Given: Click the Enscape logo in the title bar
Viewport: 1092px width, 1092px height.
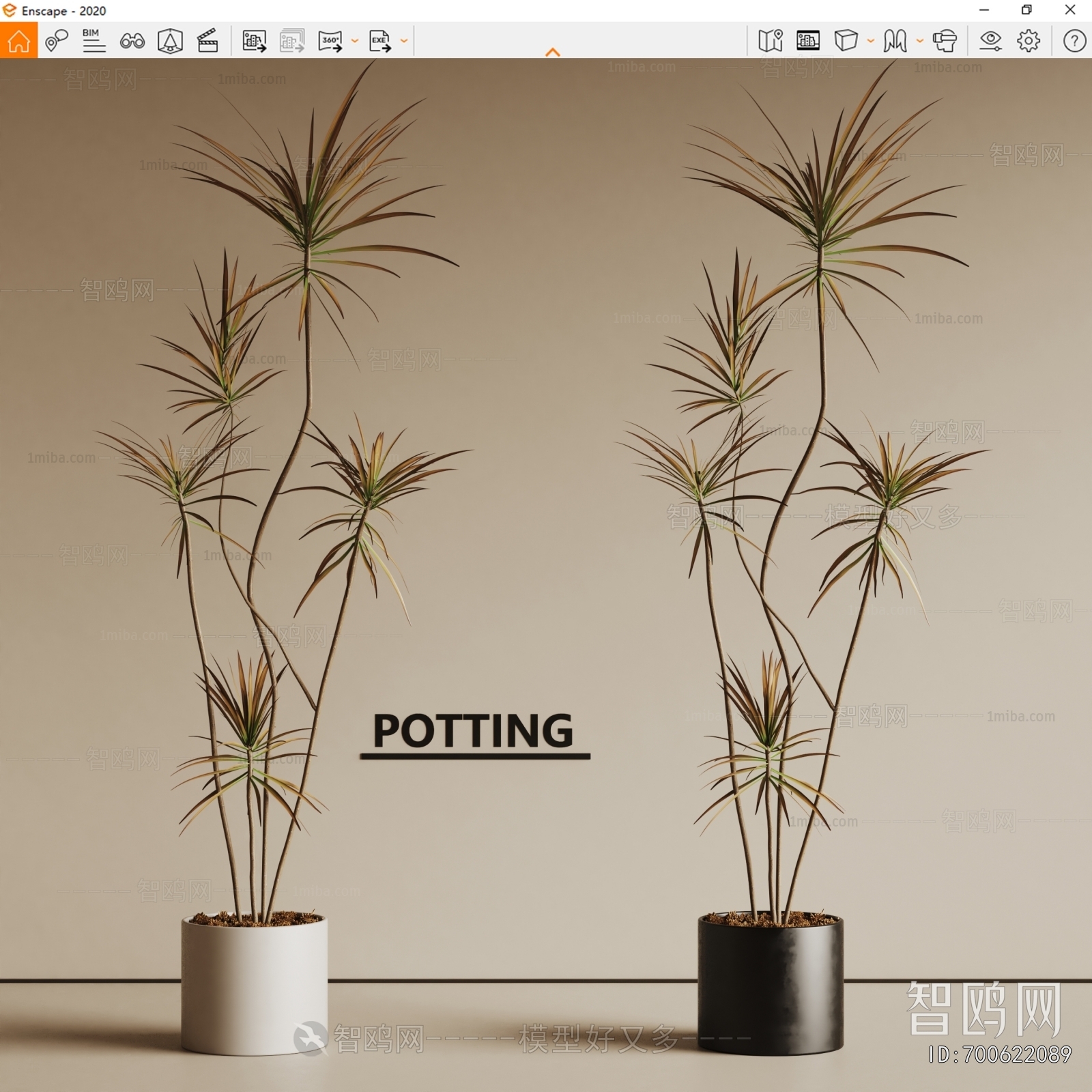Looking at the screenshot, I should pyautogui.click(x=10, y=10).
